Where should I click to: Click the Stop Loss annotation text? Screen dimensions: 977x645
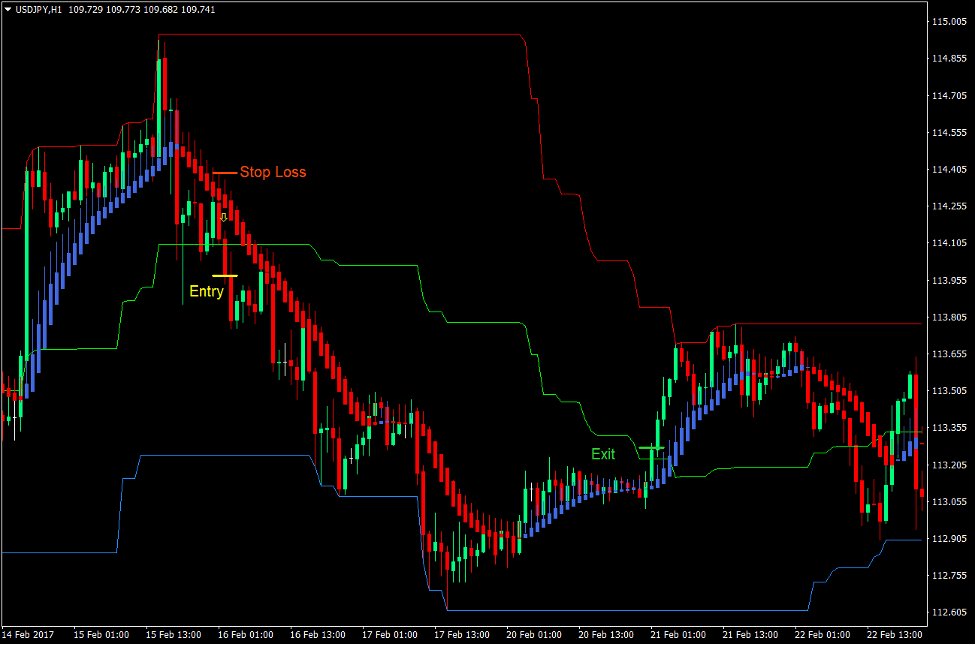coord(274,172)
